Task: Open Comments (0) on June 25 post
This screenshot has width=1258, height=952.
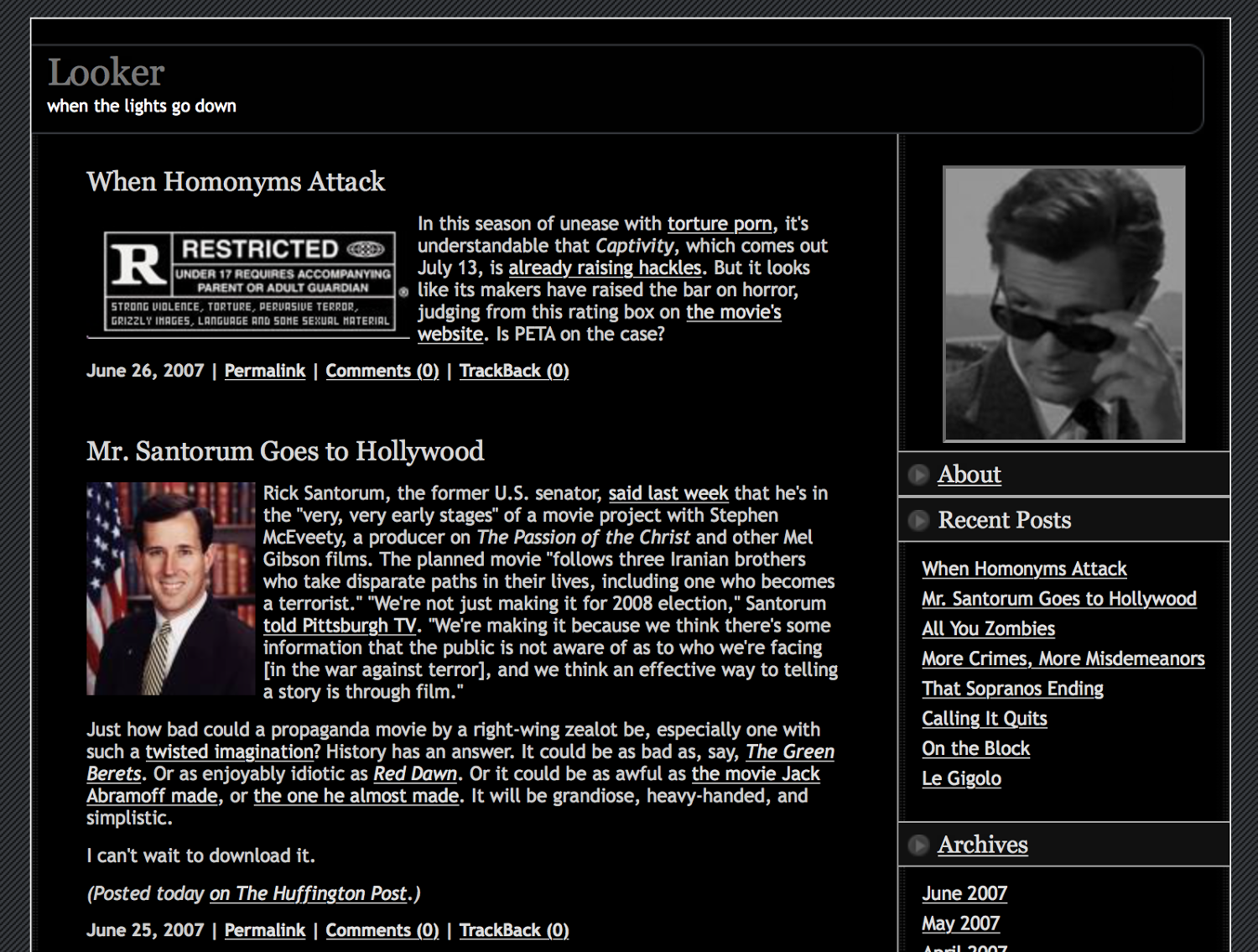Action: coord(382,930)
